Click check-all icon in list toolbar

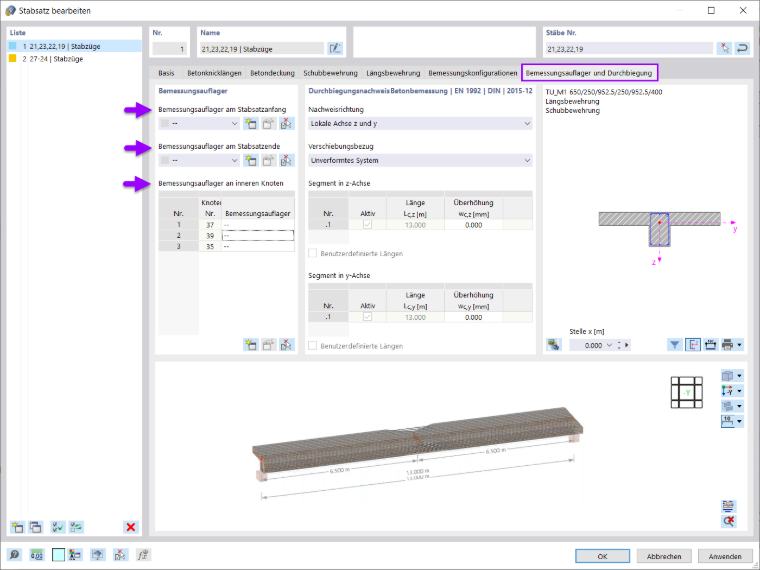pos(58,527)
